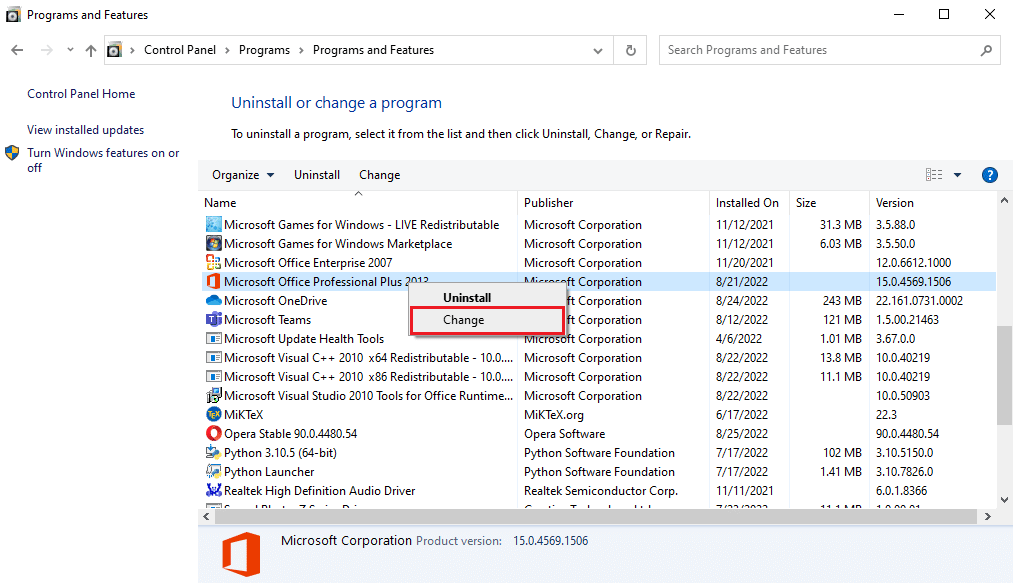The image size is (1013, 583).
Task: Click the Visual C++ 2010 x86 icon
Action: pos(213,376)
